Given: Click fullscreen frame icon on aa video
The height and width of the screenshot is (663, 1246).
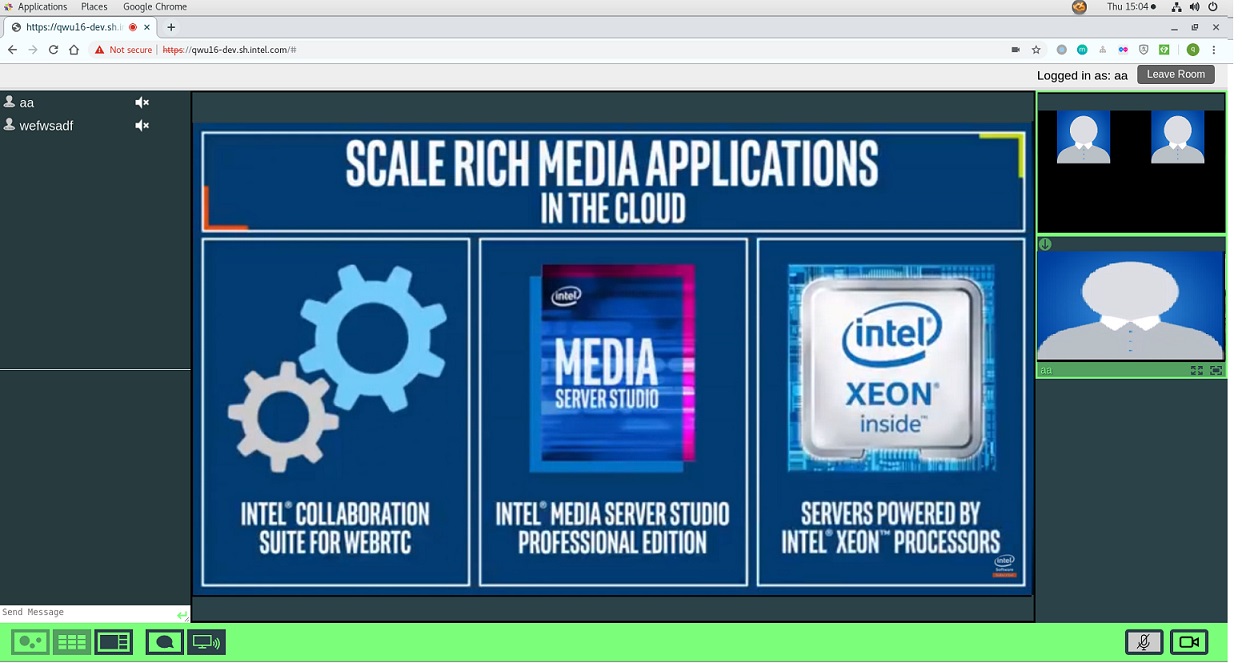Looking at the screenshot, I should coord(1216,370).
